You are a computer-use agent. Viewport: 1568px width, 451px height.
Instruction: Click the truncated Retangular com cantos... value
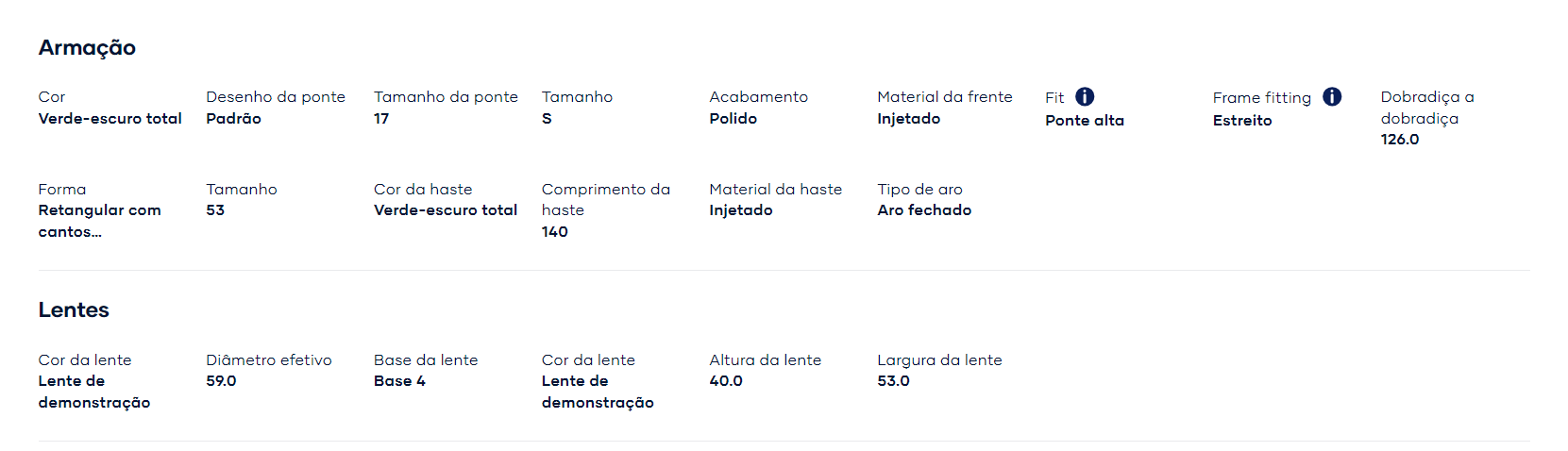(100, 221)
